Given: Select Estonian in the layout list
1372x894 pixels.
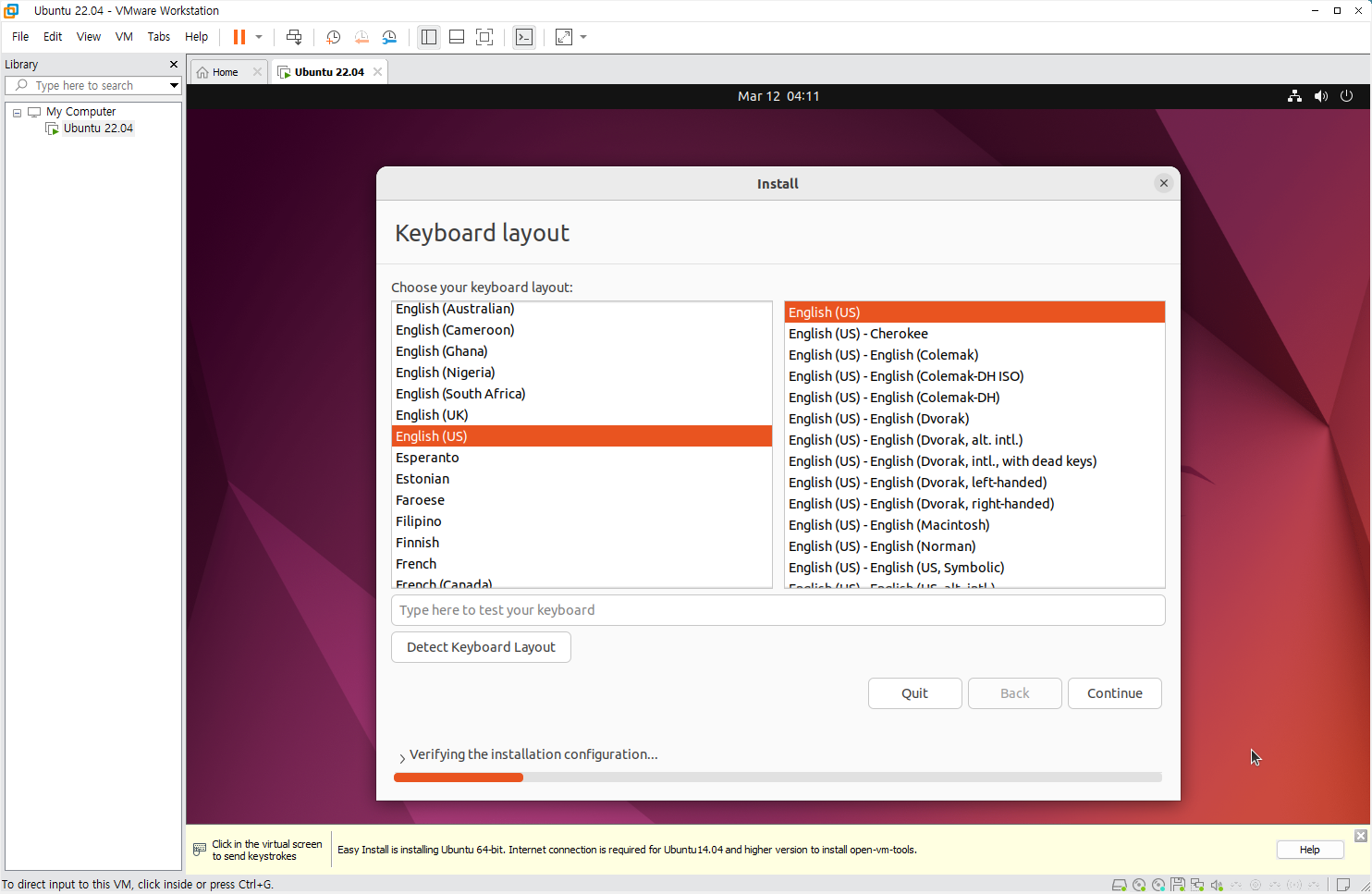Looking at the screenshot, I should 582,479.
